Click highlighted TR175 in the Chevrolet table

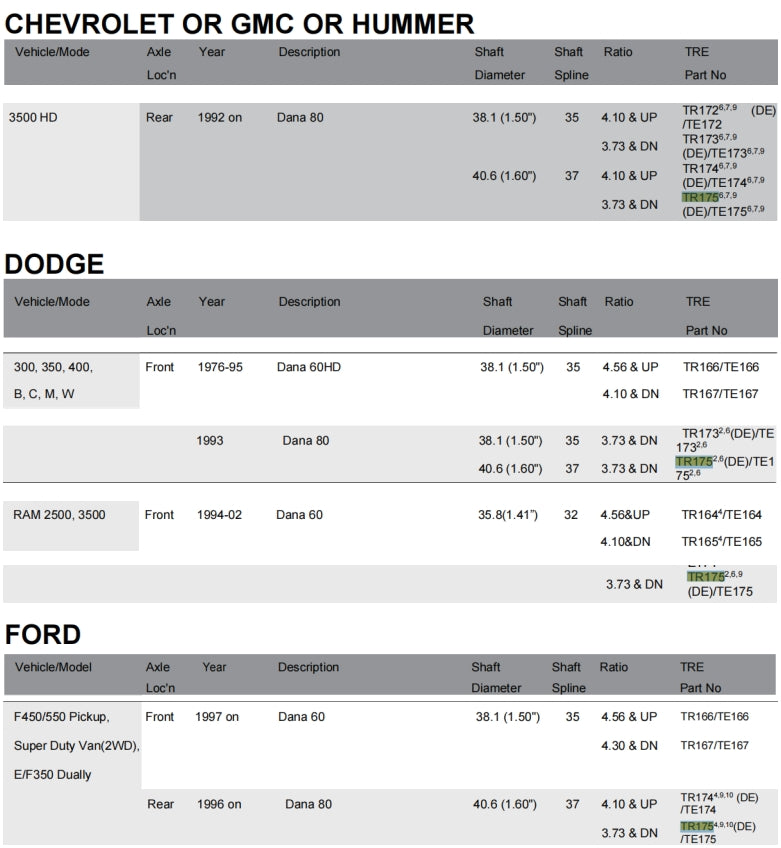point(699,197)
